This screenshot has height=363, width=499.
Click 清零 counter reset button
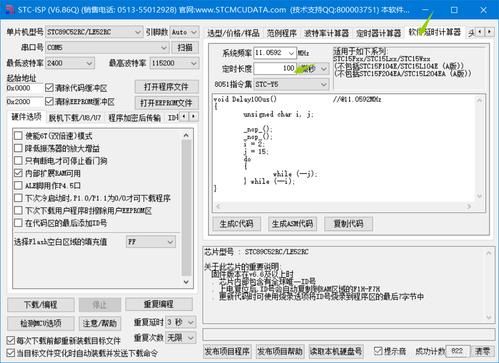coord(483,351)
